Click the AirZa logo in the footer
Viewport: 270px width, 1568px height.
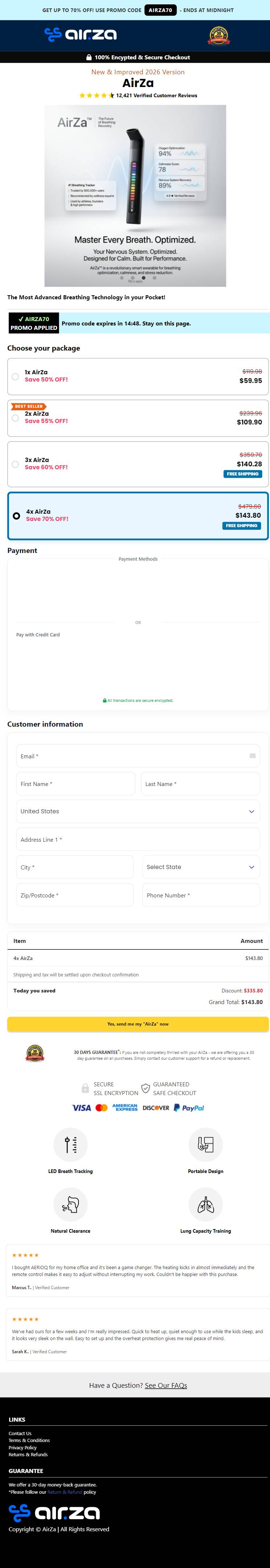54,1513
